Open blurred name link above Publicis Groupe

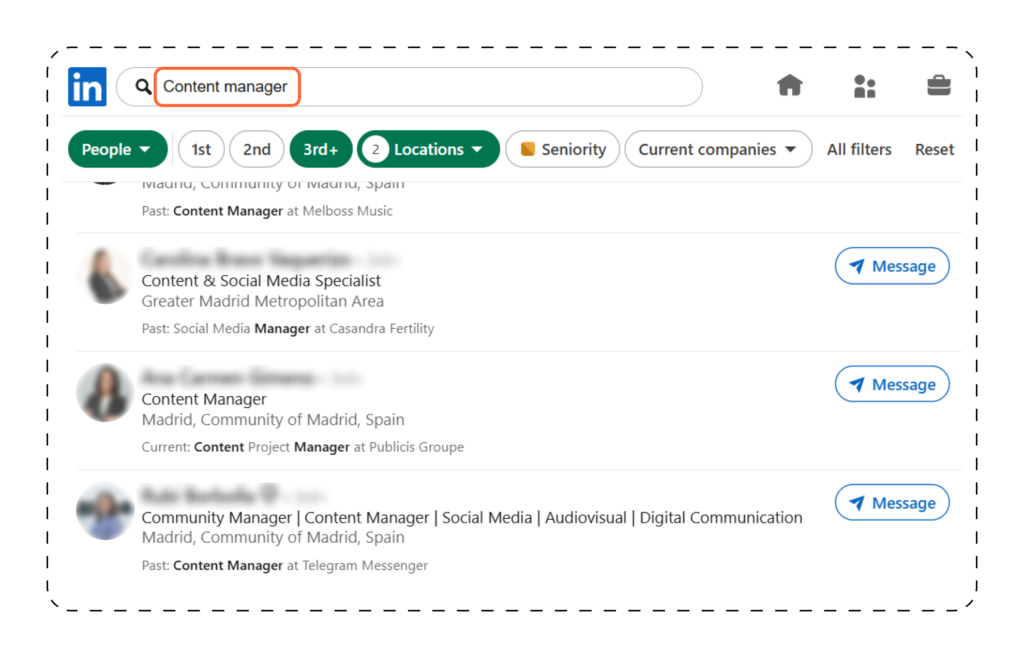(x=228, y=377)
